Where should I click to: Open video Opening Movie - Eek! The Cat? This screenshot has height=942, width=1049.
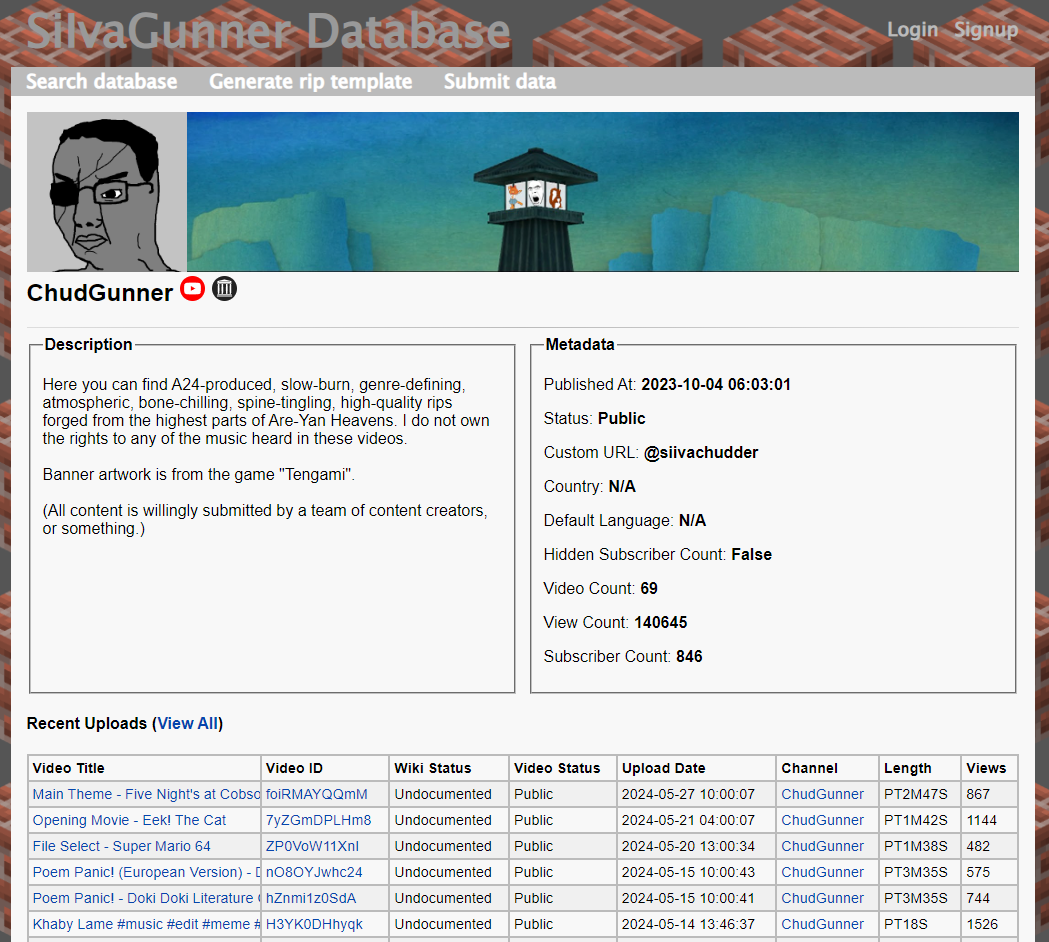(x=129, y=820)
